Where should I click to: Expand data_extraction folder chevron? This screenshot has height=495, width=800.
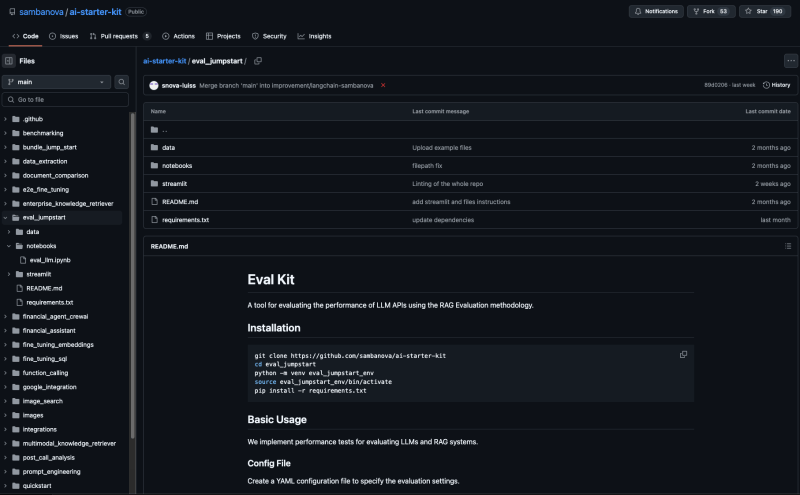pos(5,161)
